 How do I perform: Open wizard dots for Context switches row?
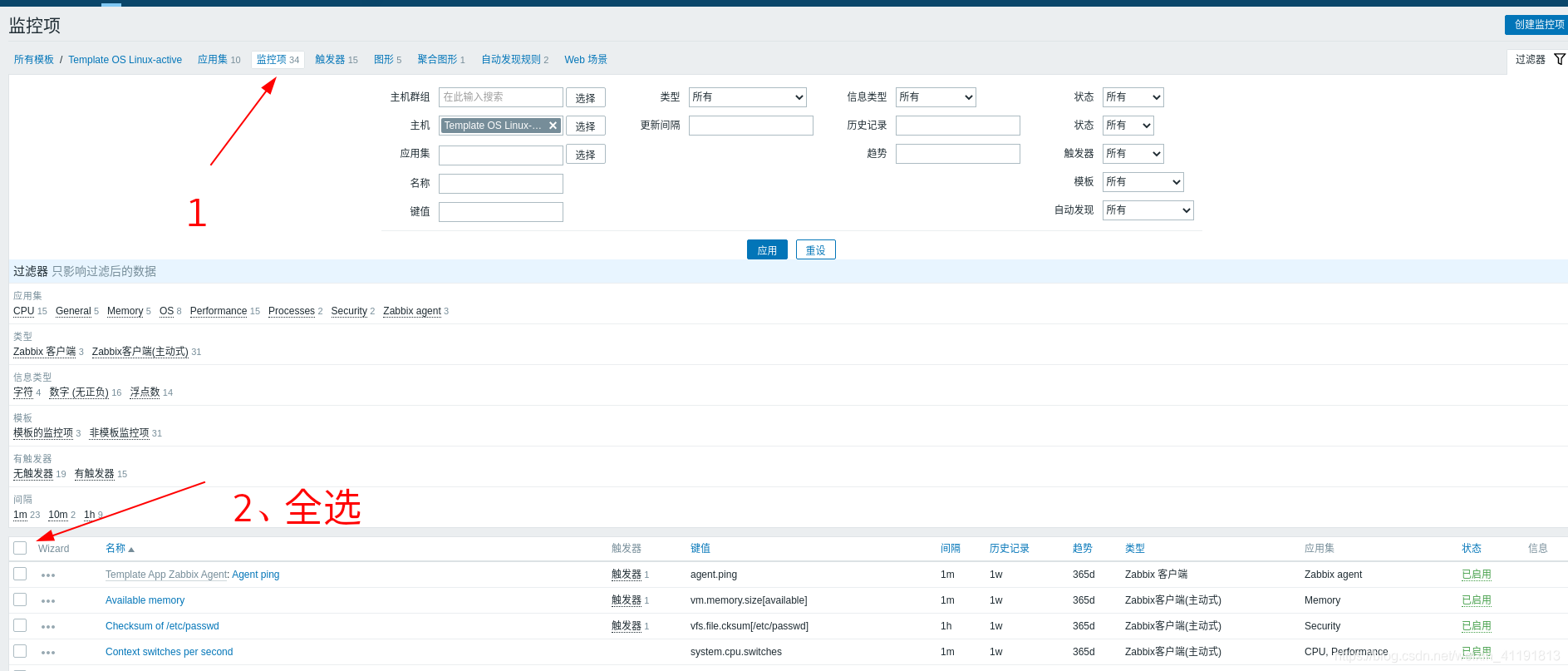(x=48, y=653)
